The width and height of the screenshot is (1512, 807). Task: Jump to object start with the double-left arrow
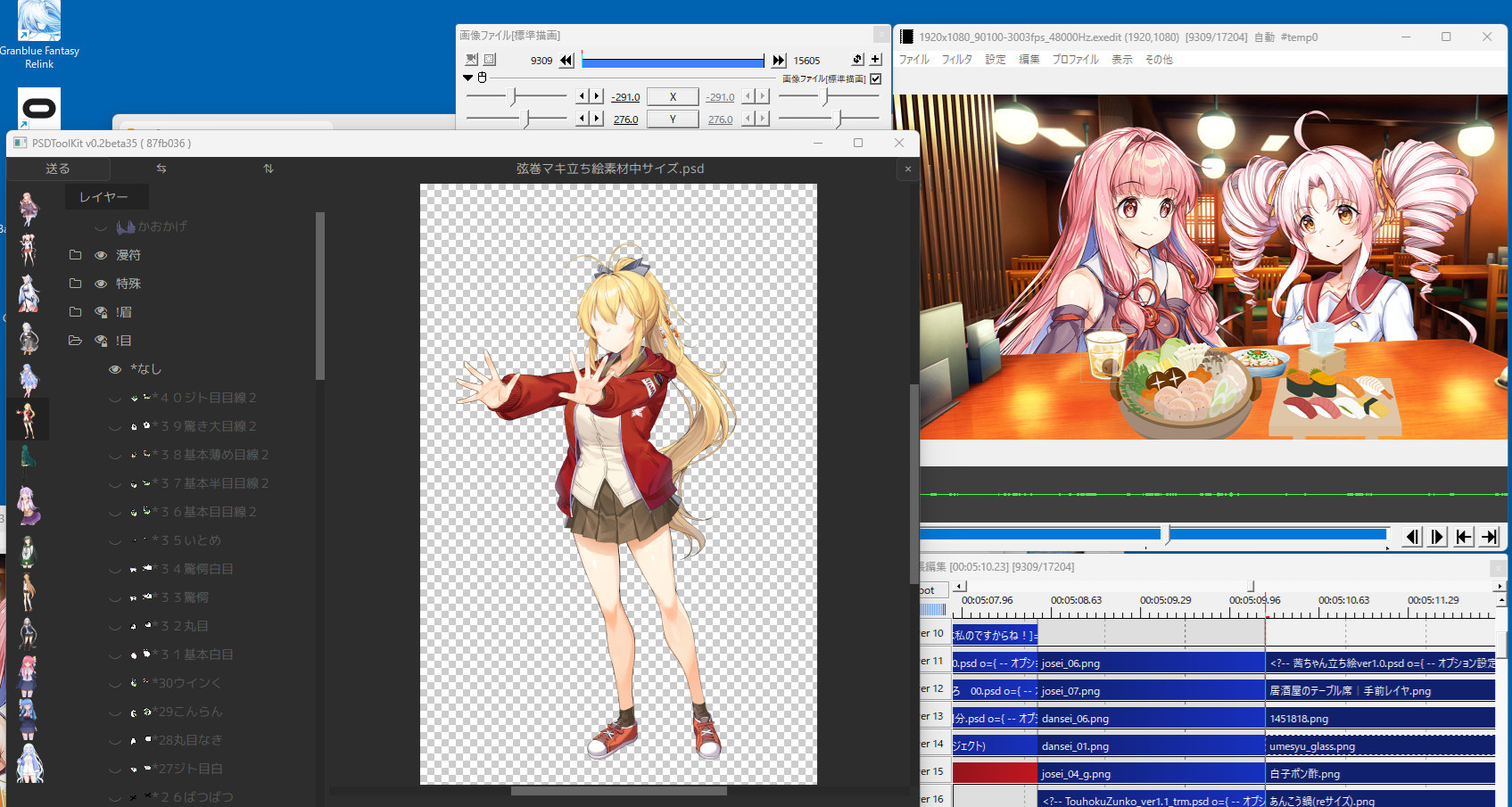click(x=566, y=60)
